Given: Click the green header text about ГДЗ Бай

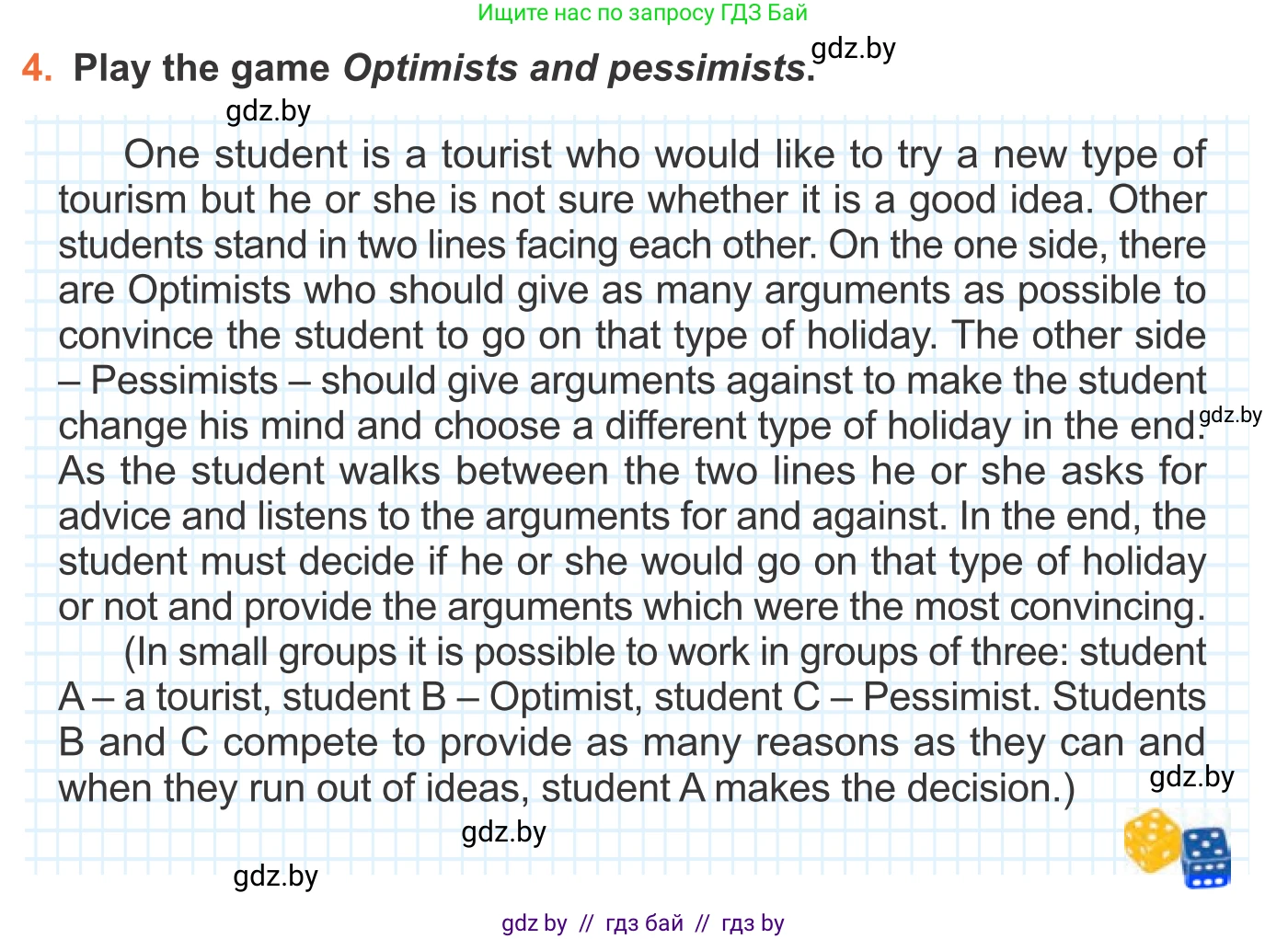Looking at the screenshot, I should tap(642, 13).
